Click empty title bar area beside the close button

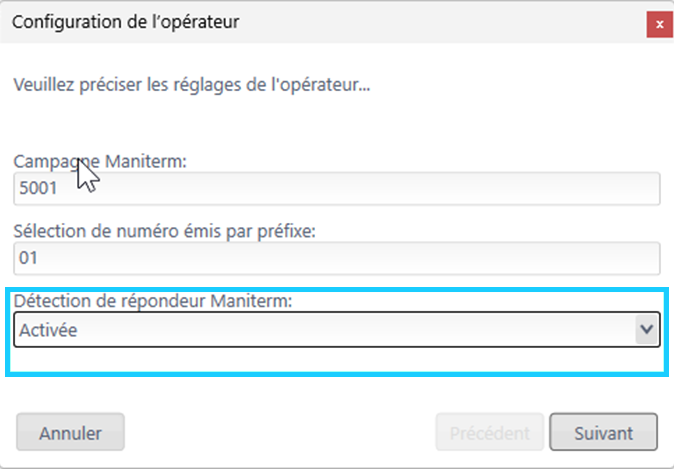(x=443, y=22)
